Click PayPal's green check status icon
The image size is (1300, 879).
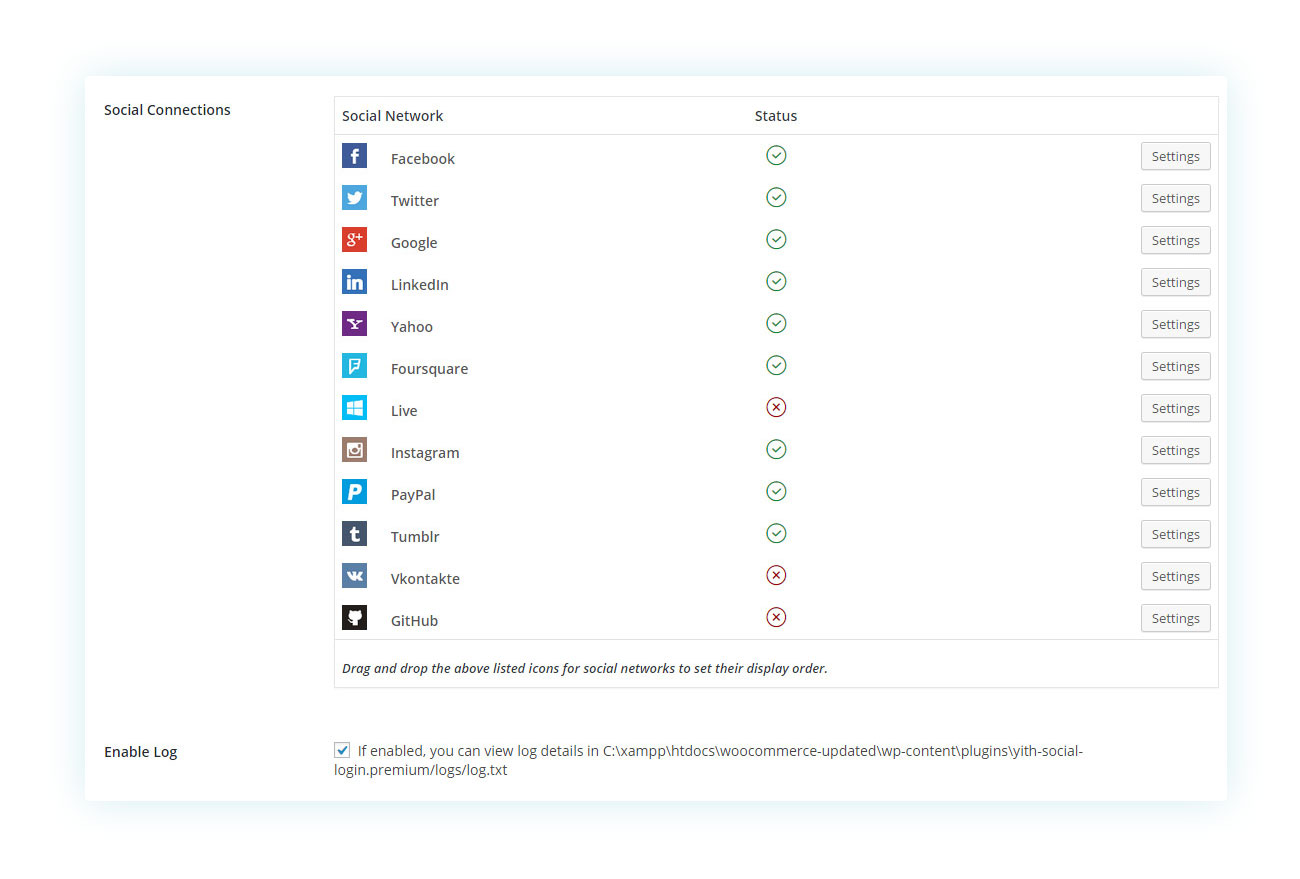click(776, 491)
